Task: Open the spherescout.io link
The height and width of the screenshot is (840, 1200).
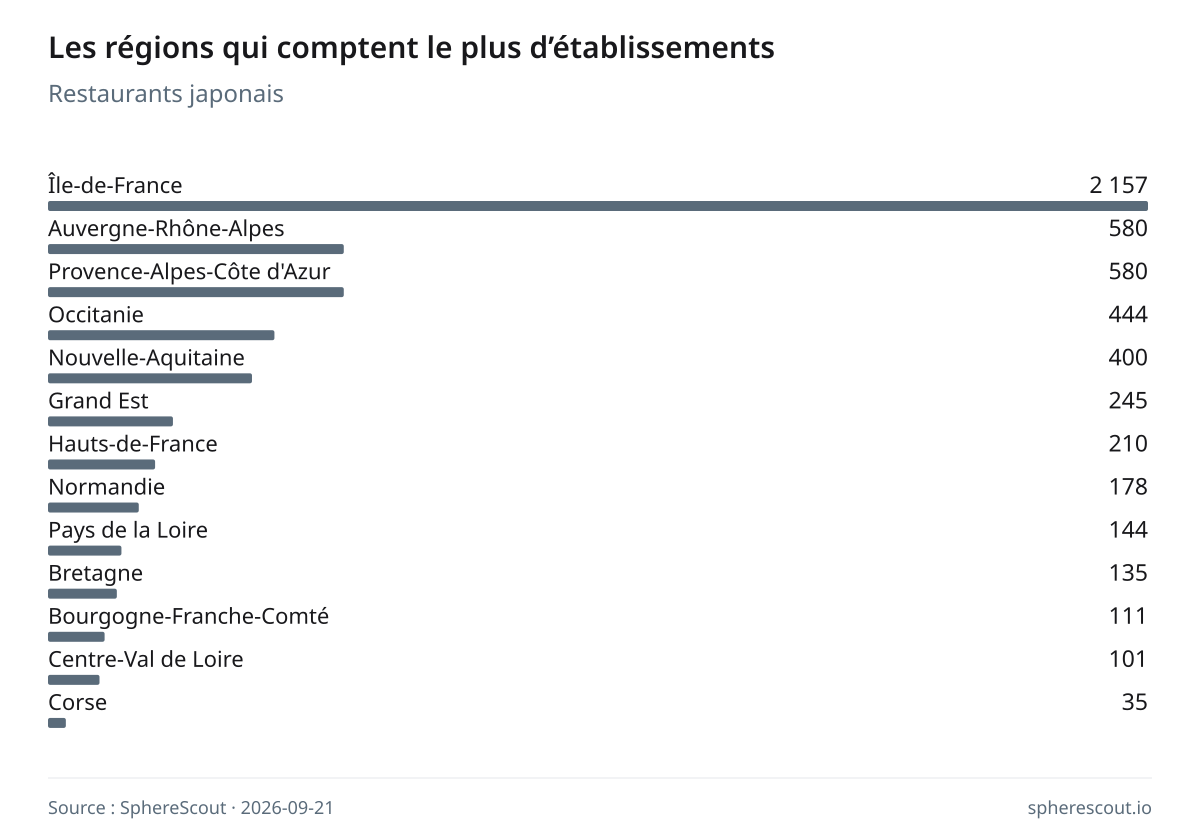Action: [1089, 808]
